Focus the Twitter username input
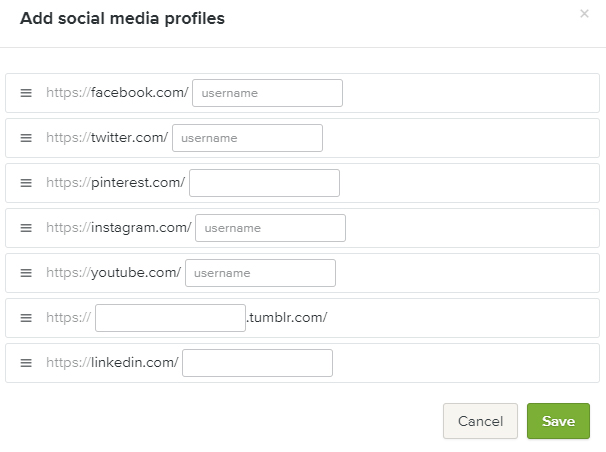 click(x=247, y=138)
